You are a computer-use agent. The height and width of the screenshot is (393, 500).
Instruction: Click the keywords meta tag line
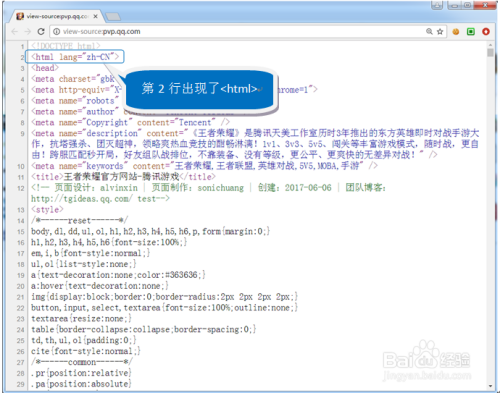click(204, 166)
